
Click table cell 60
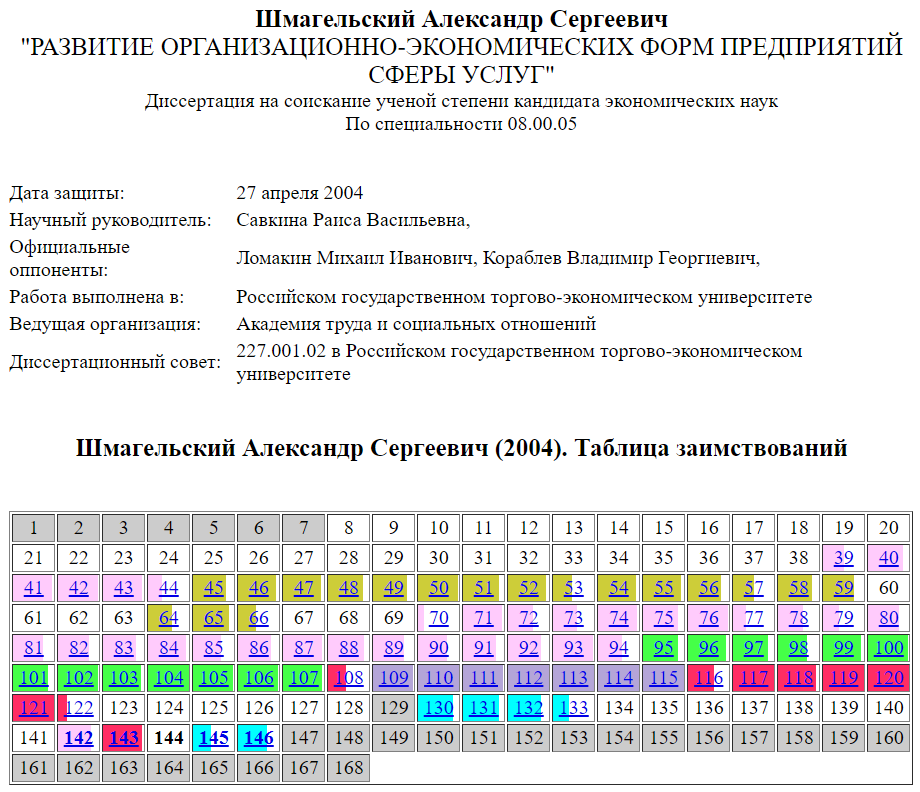coord(888,587)
